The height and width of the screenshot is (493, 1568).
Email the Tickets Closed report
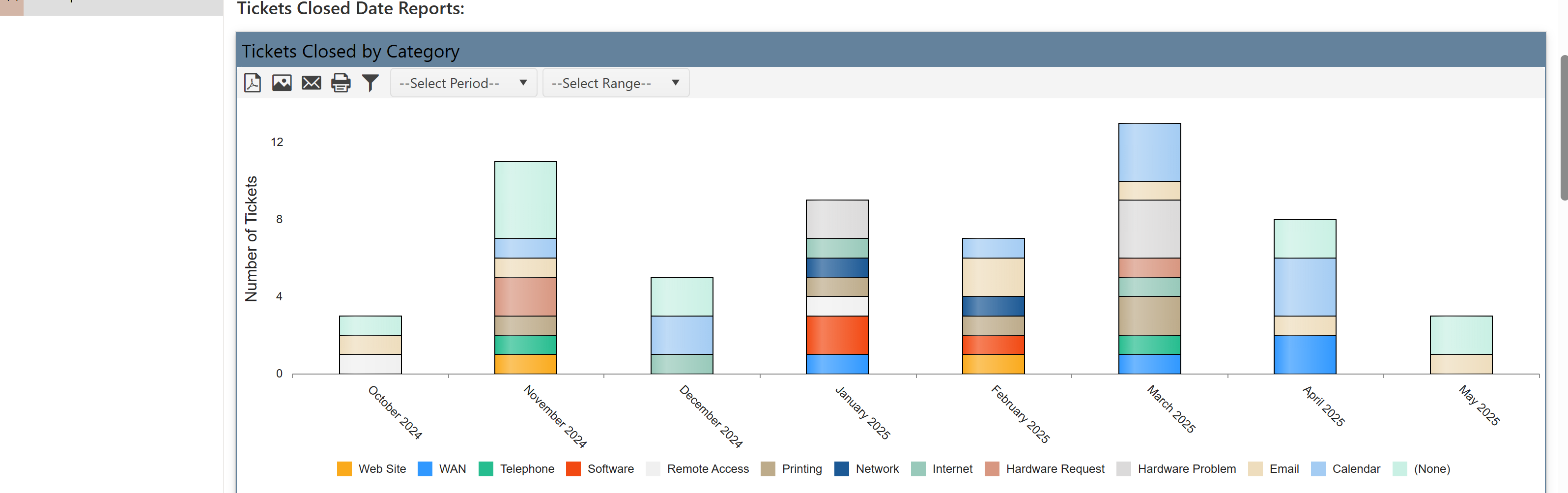point(311,83)
